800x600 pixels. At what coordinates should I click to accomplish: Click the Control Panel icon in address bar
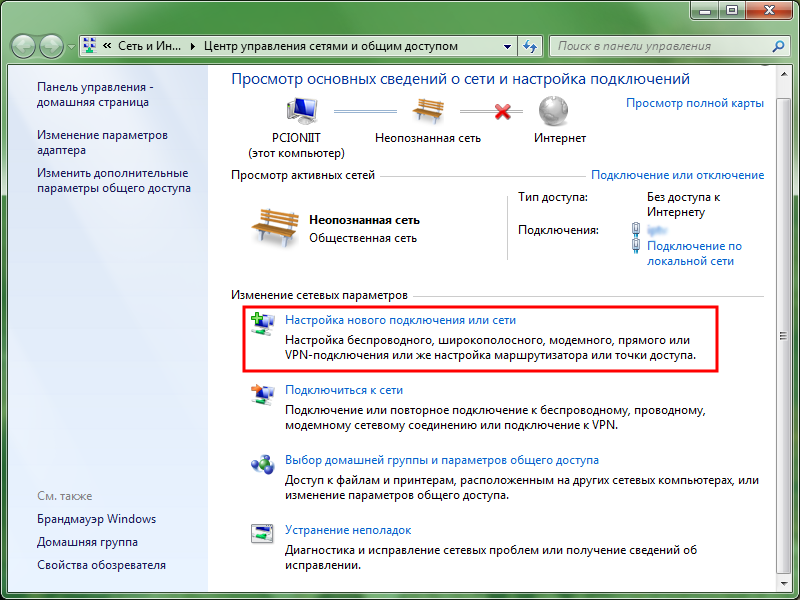tap(89, 45)
